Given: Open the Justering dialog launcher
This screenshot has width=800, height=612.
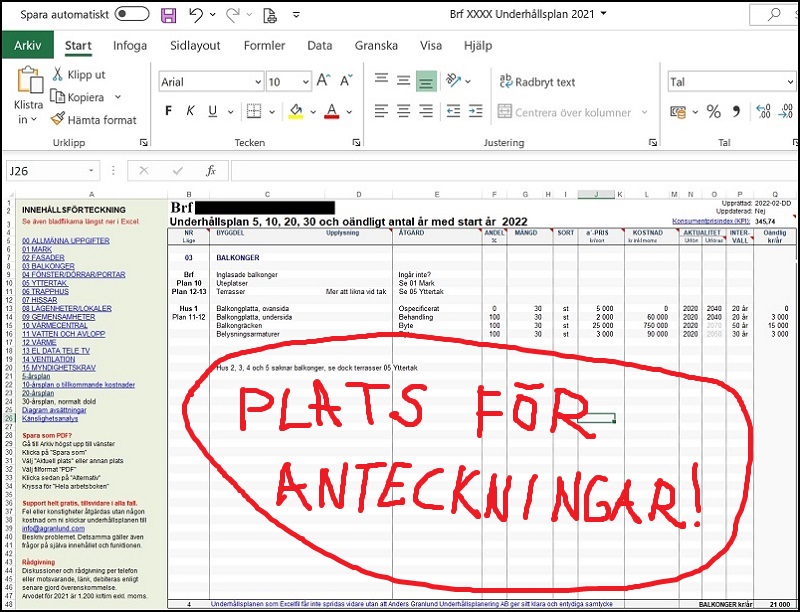Looking at the screenshot, I should pos(653,143).
